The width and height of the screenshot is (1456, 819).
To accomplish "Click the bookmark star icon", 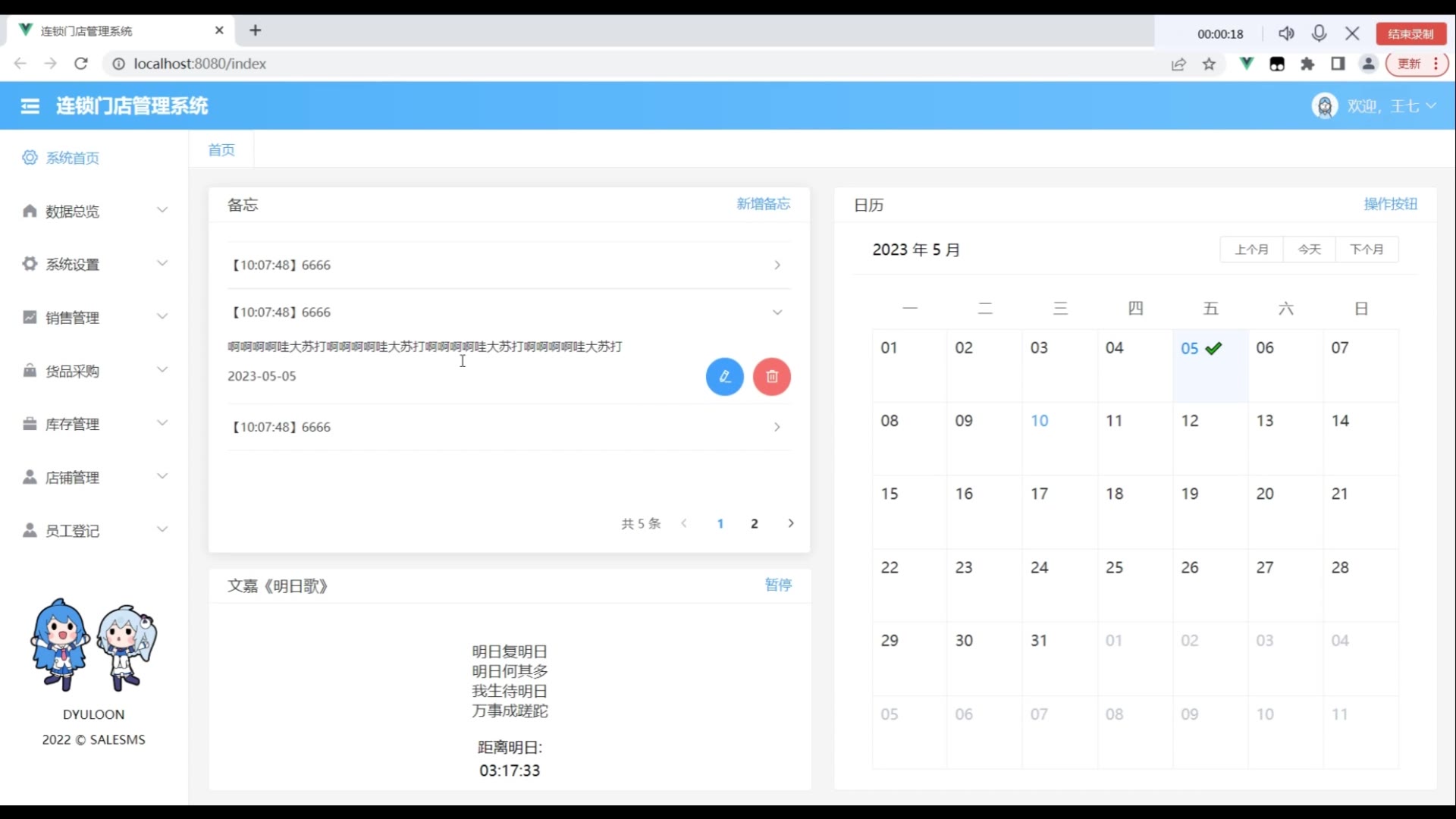I will click(1209, 64).
